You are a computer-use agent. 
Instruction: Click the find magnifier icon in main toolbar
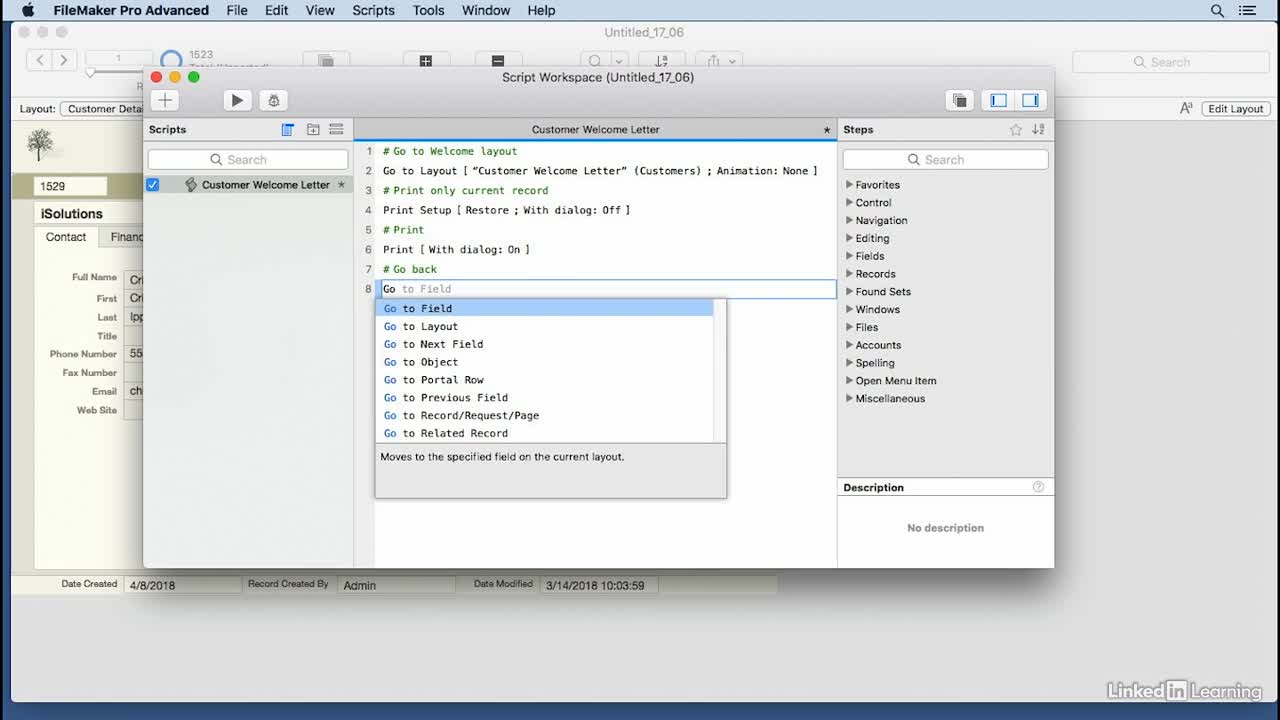point(595,61)
